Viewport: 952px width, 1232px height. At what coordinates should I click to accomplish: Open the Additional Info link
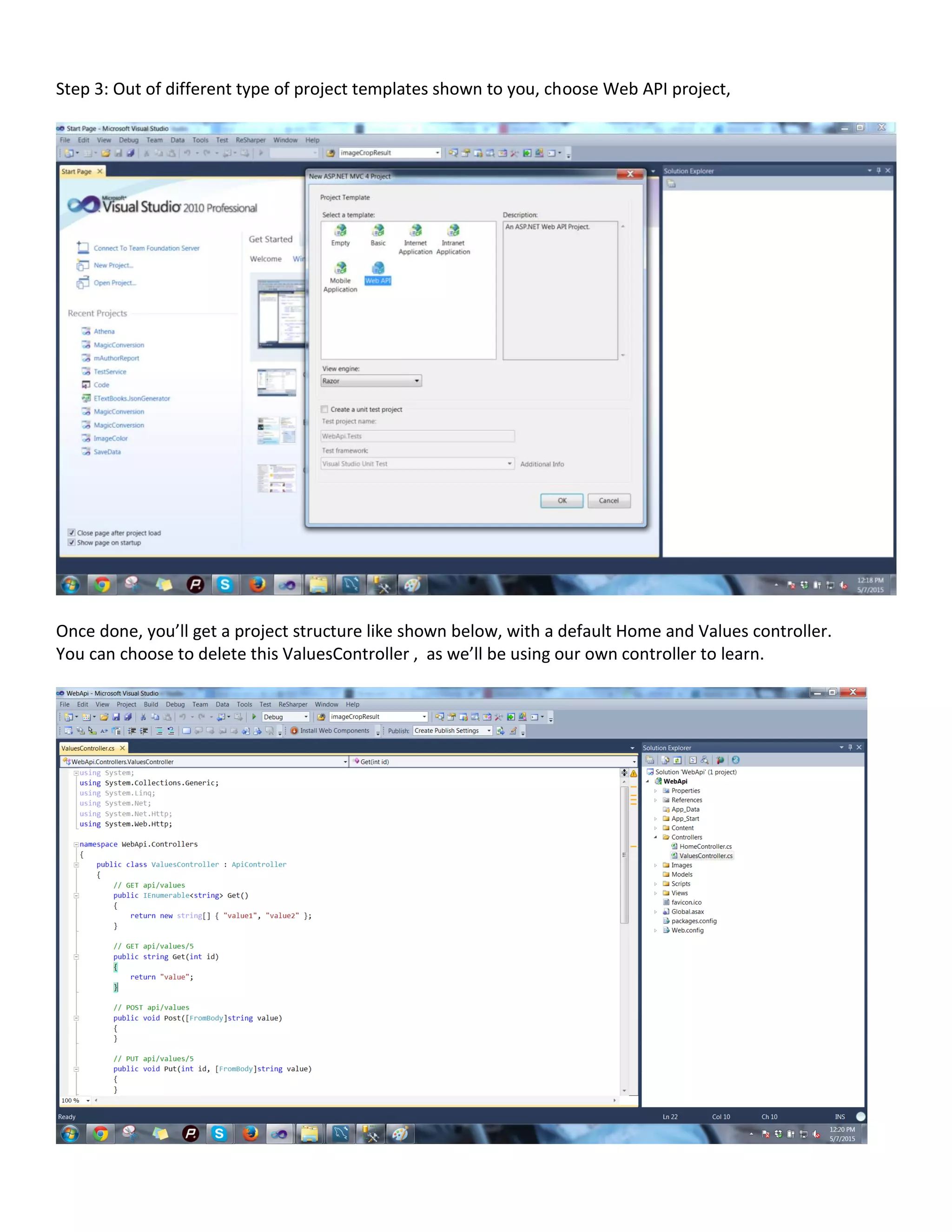(x=542, y=464)
